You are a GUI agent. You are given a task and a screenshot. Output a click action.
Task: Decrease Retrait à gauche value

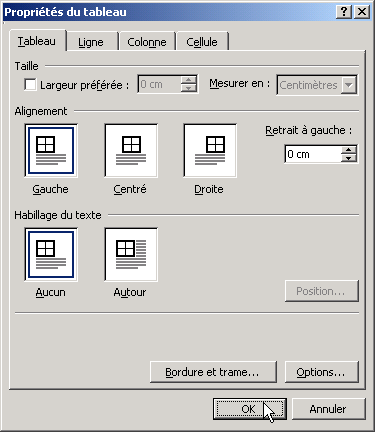(349, 158)
